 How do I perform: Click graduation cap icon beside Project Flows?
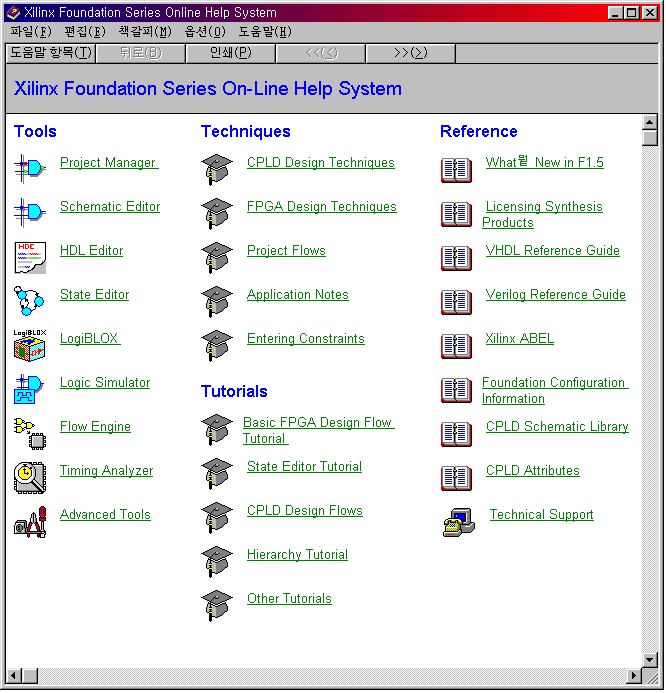[x=217, y=258]
